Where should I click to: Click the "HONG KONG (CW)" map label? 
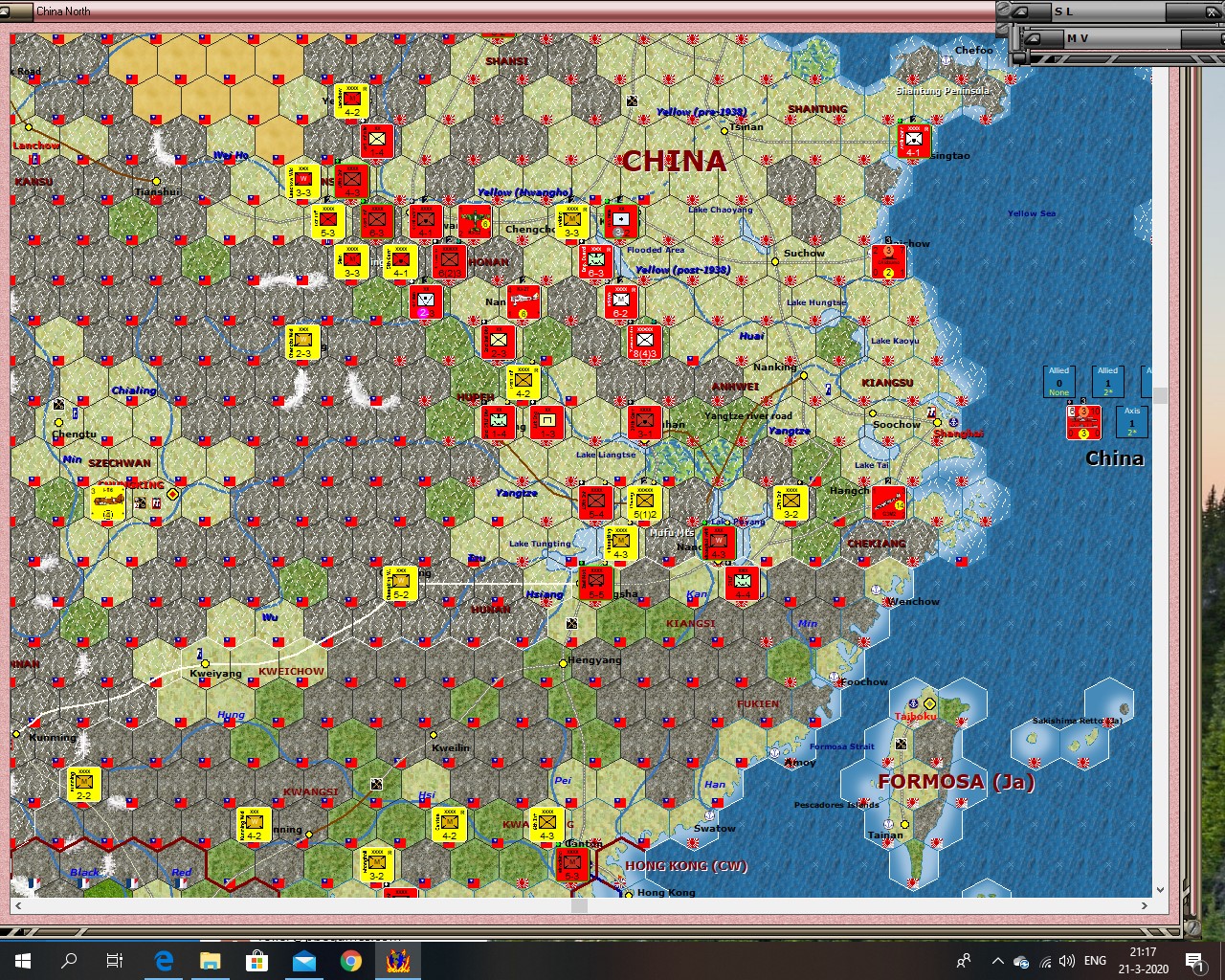(x=686, y=866)
